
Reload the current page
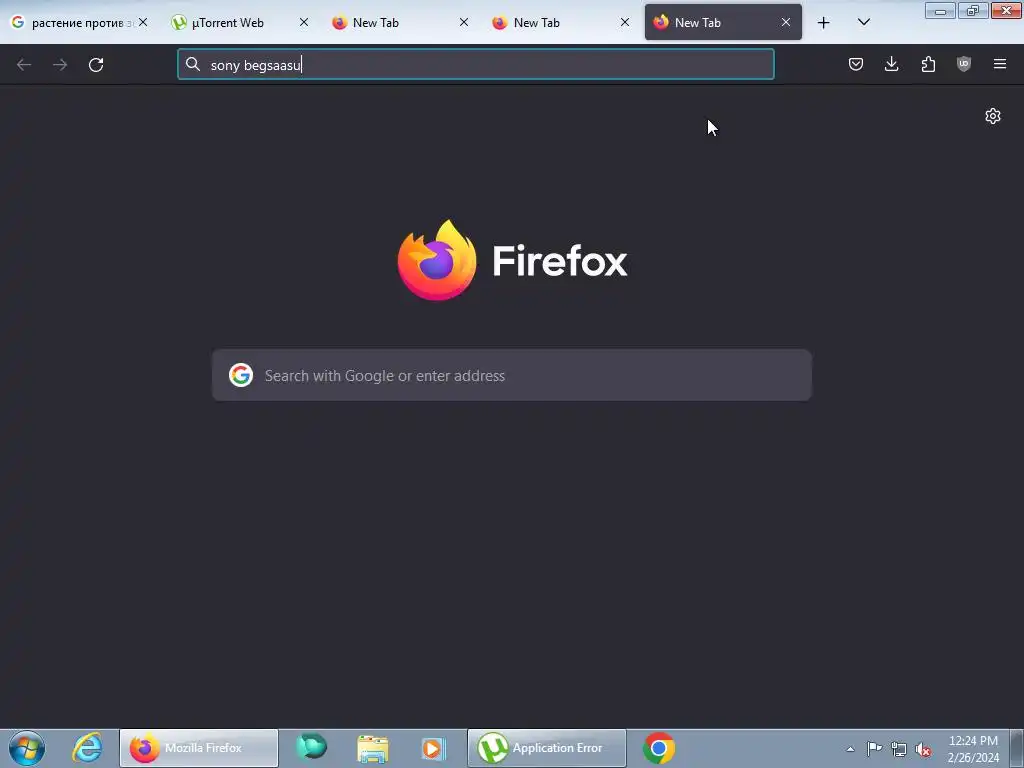[x=96, y=65]
